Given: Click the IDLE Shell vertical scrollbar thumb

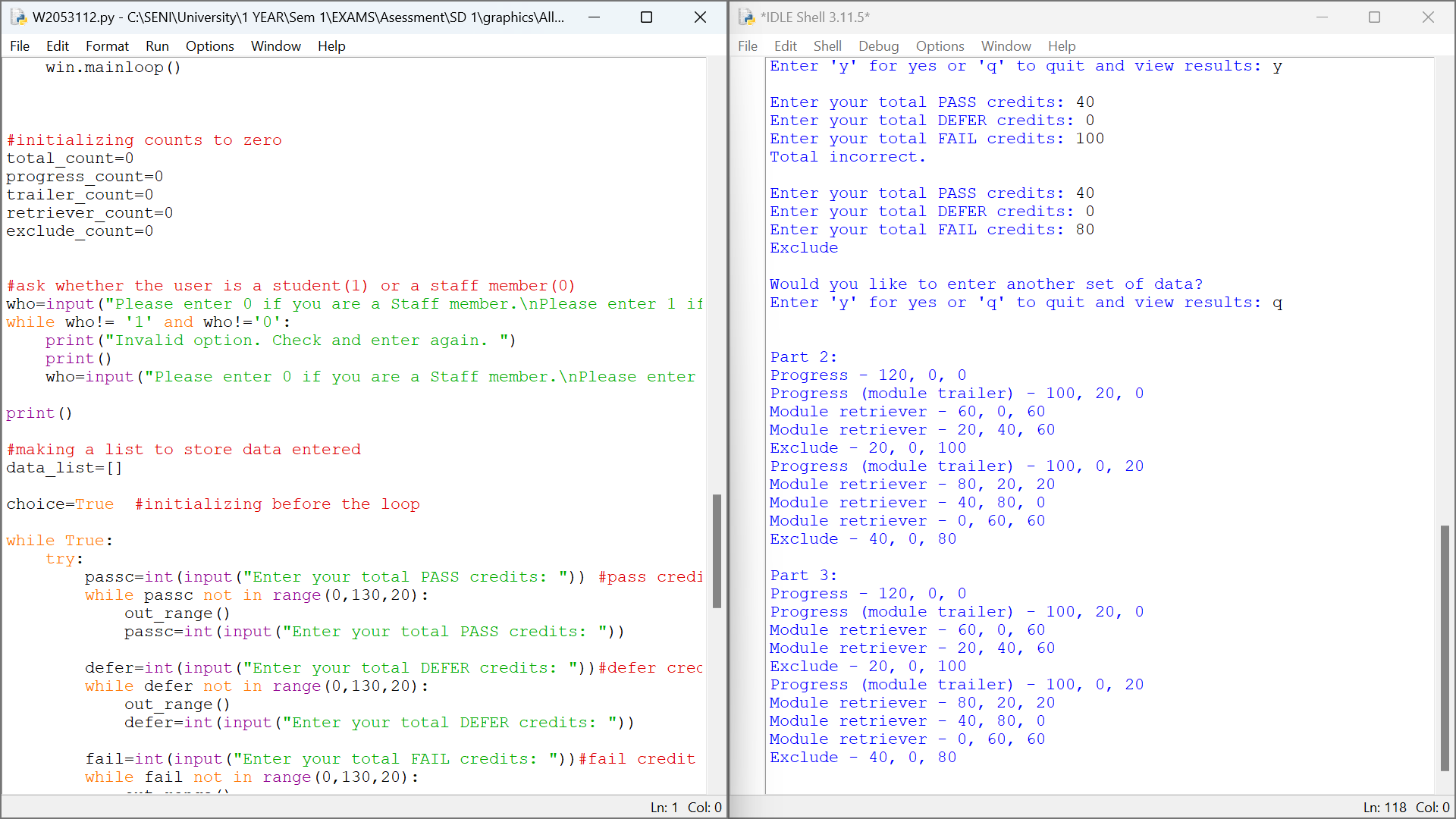Looking at the screenshot, I should [x=1445, y=648].
